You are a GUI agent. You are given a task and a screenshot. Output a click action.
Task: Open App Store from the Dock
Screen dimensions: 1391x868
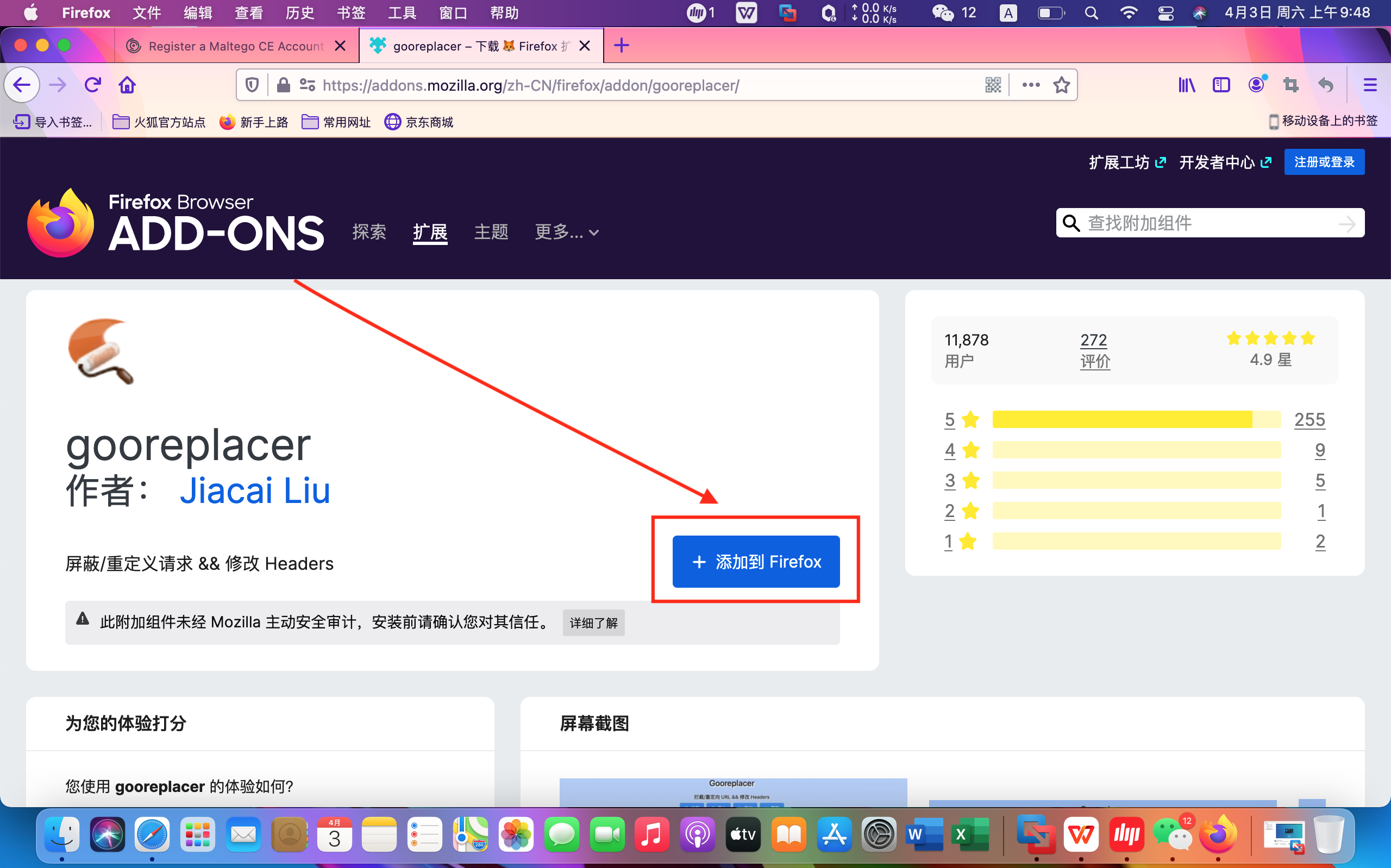click(834, 834)
